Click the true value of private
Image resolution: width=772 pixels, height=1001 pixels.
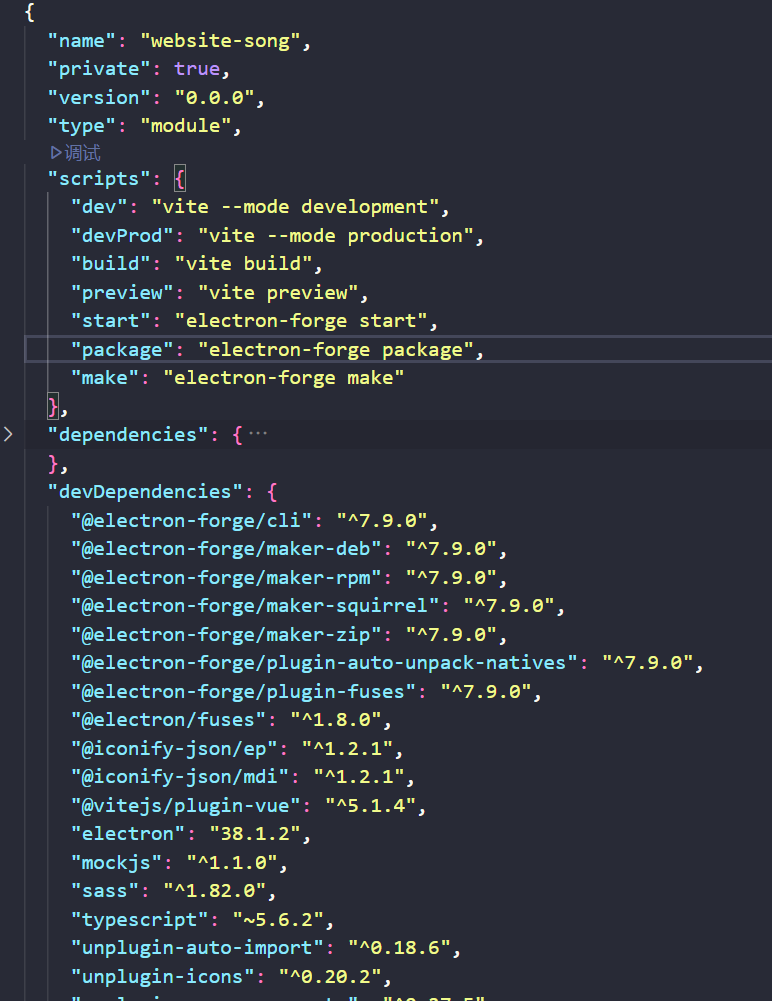pos(197,69)
